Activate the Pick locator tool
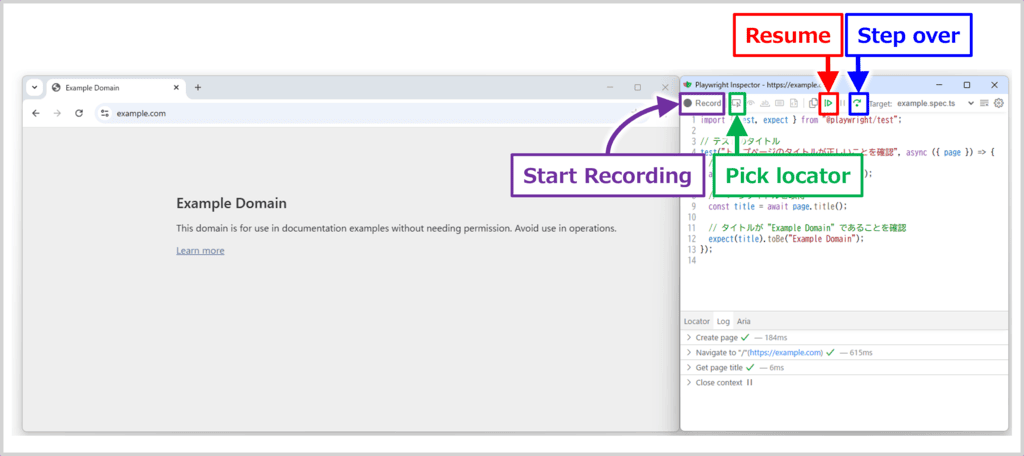Viewport: 1024px width, 456px height. point(737,103)
